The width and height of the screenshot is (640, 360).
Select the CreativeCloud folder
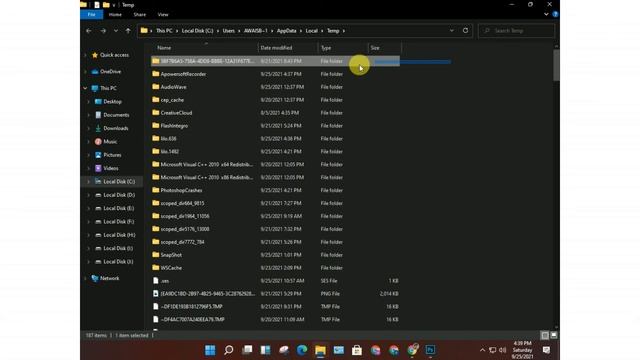(x=176, y=113)
